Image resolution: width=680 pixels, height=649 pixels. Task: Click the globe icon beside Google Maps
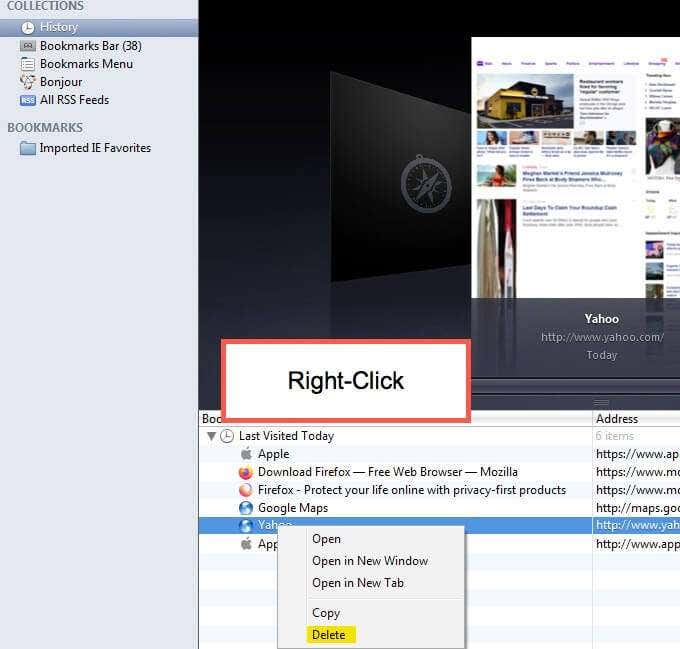(x=246, y=508)
